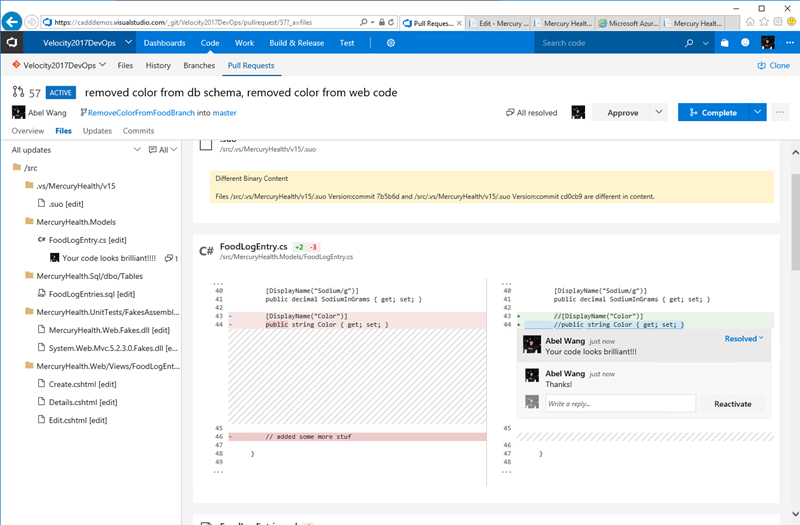Click the Search code input box
Image resolution: width=800 pixels, height=525 pixels.
pos(607,43)
